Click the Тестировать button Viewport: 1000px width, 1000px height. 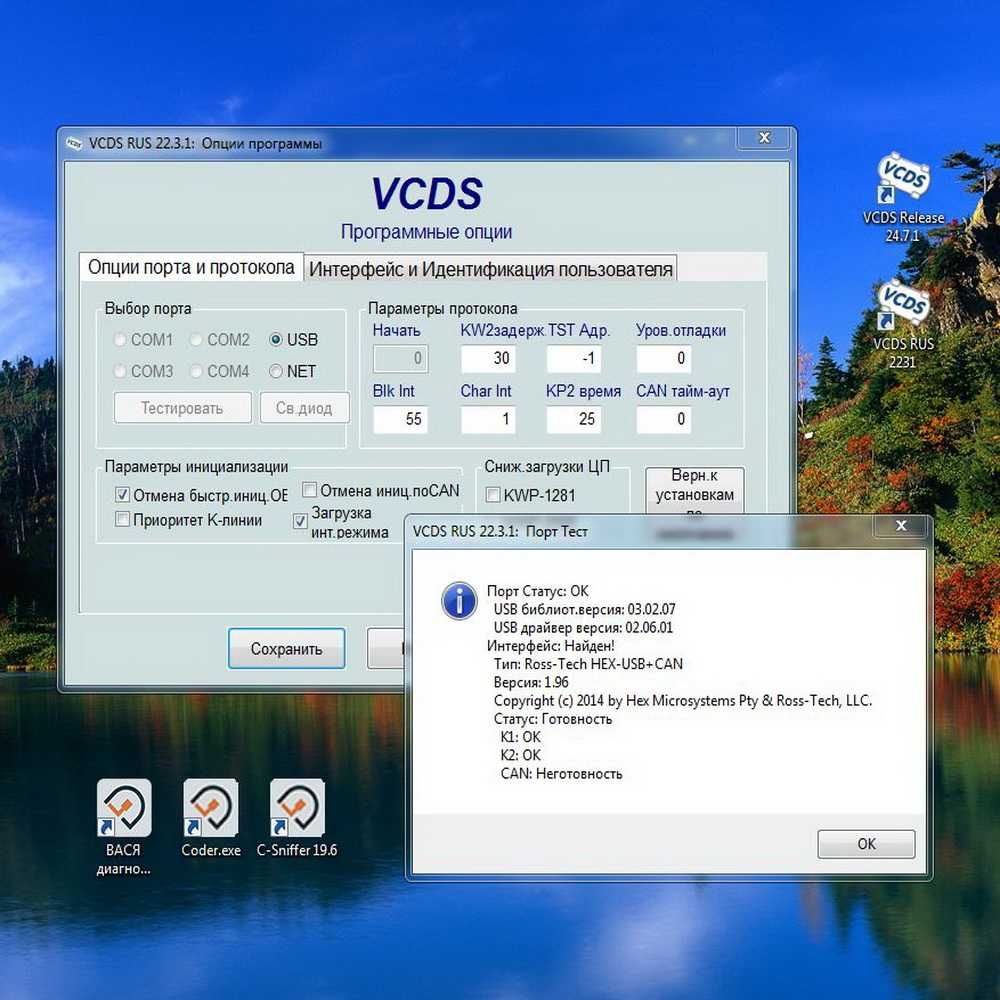(x=182, y=408)
